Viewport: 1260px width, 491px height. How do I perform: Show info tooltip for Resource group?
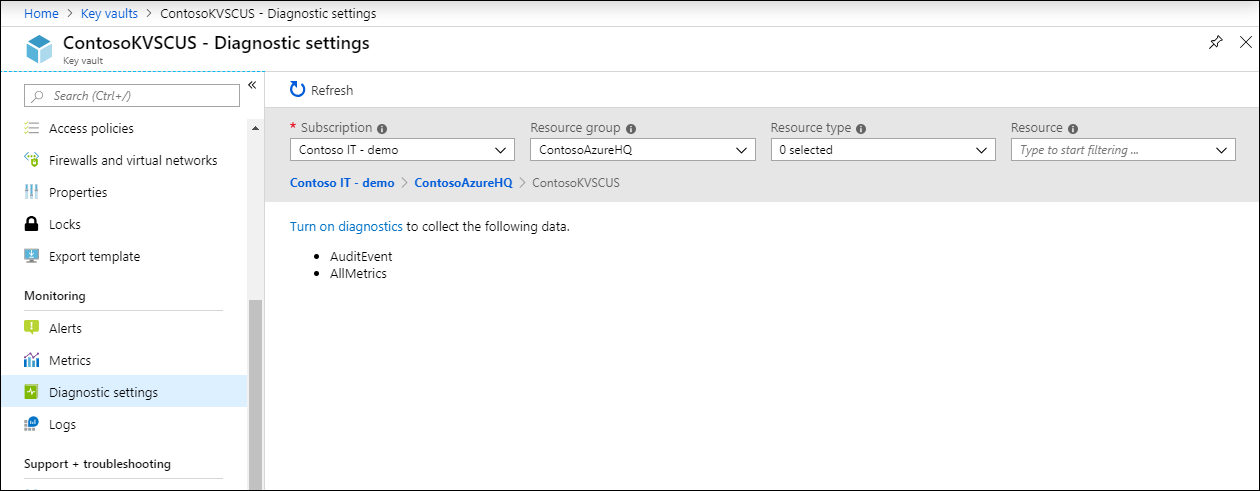pyautogui.click(x=631, y=129)
